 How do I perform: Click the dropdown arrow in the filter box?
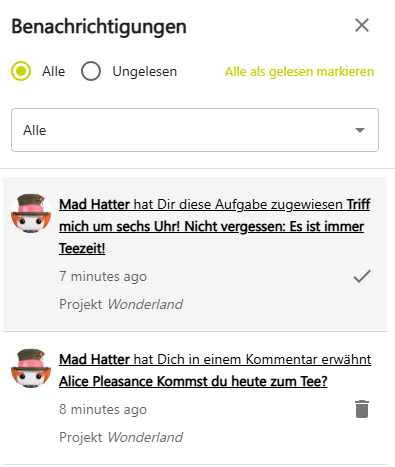360,130
